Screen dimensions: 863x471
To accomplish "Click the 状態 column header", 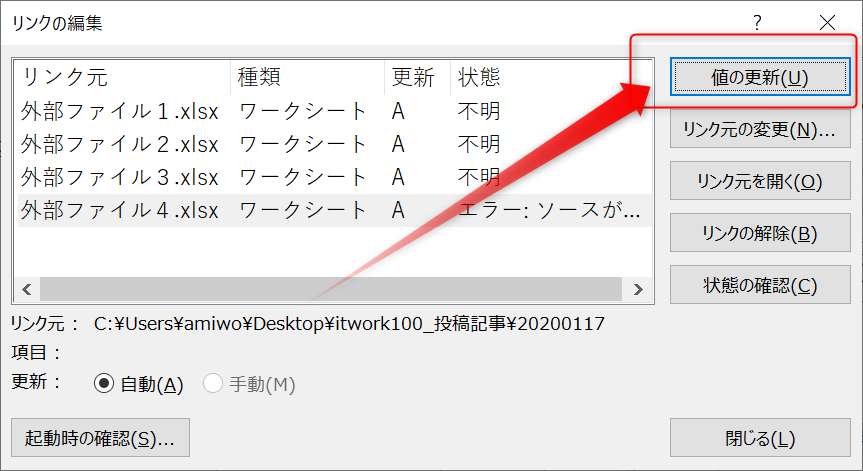I will 480,77.
